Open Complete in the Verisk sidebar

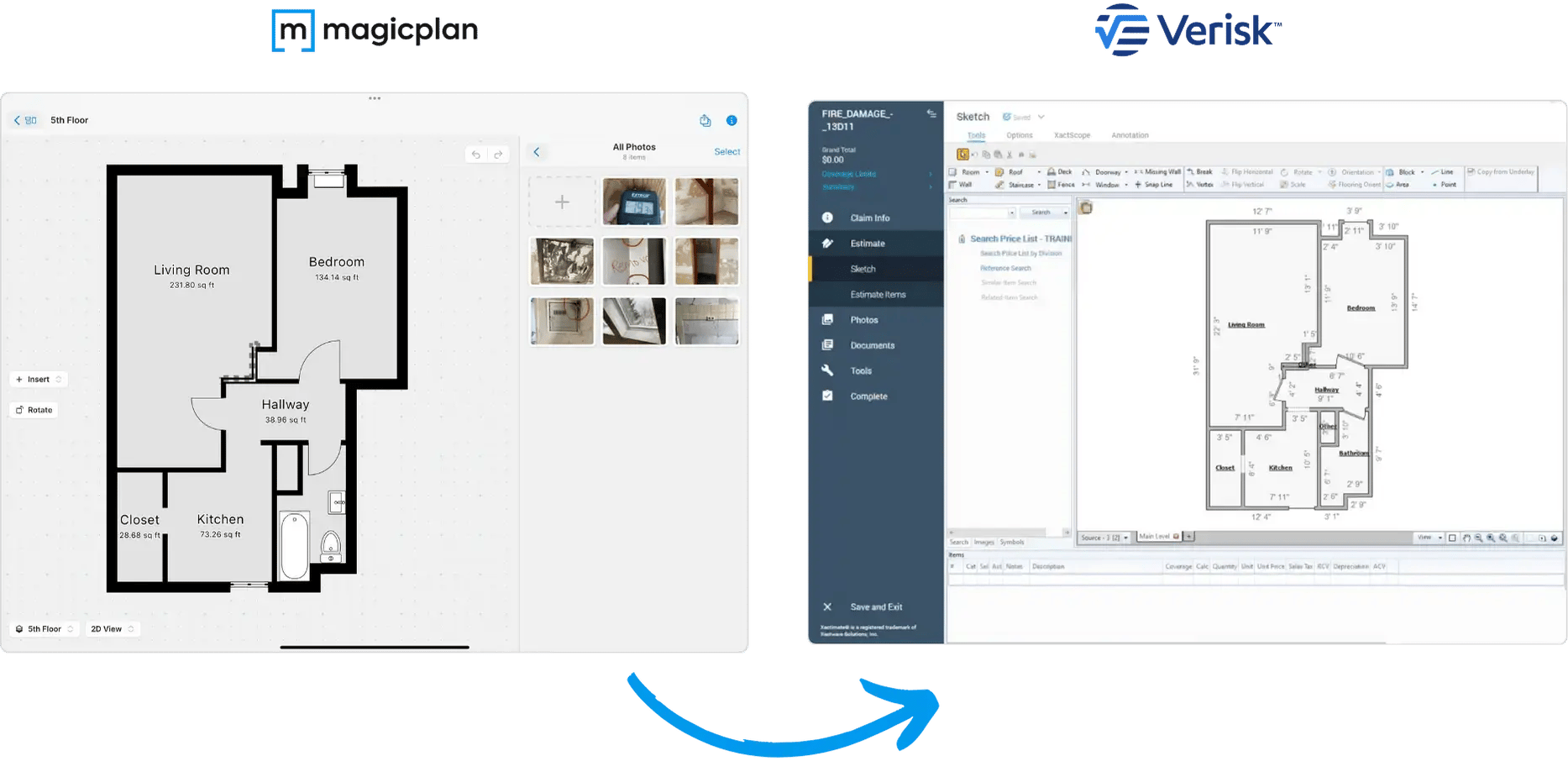[x=868, y=396]
